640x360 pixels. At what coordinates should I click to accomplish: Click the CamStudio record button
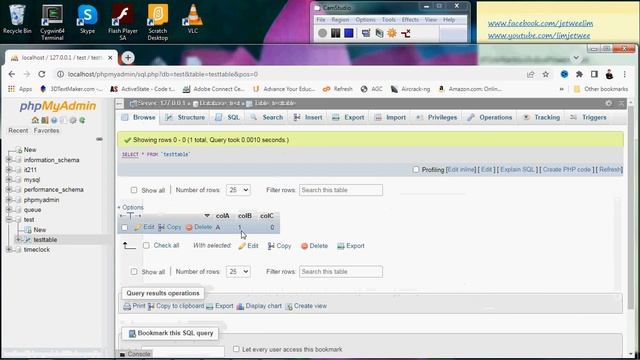(x=322, y=33)
